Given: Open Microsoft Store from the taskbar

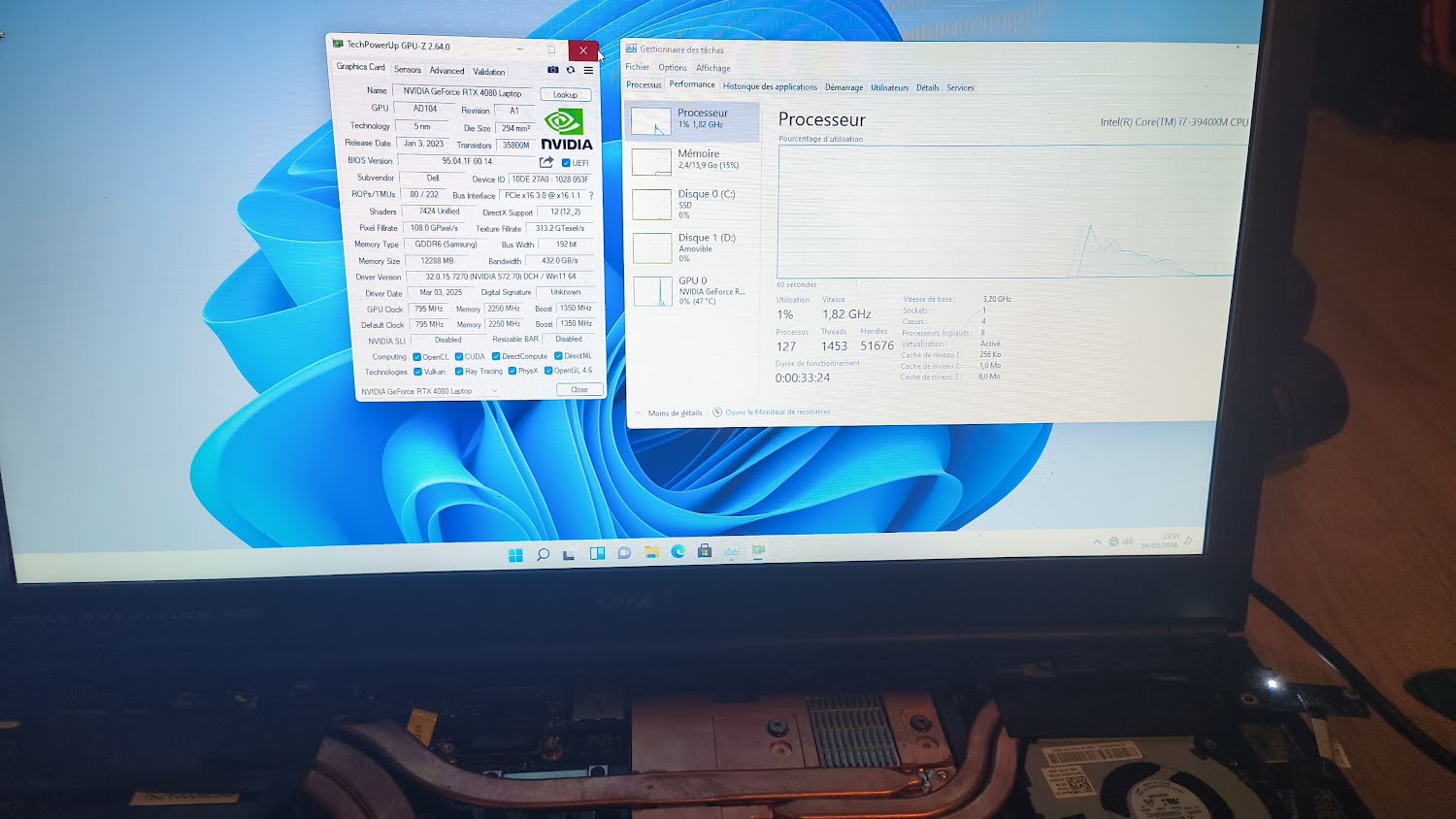Looking at the screenshot, I should (705, 551).
